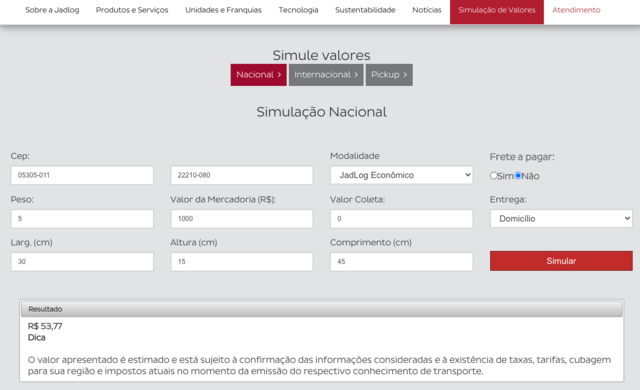The height and width of the screenshot is (390, 640).
Task: Click the Simulação Nacional heading
Action: [x=322, y=112]
